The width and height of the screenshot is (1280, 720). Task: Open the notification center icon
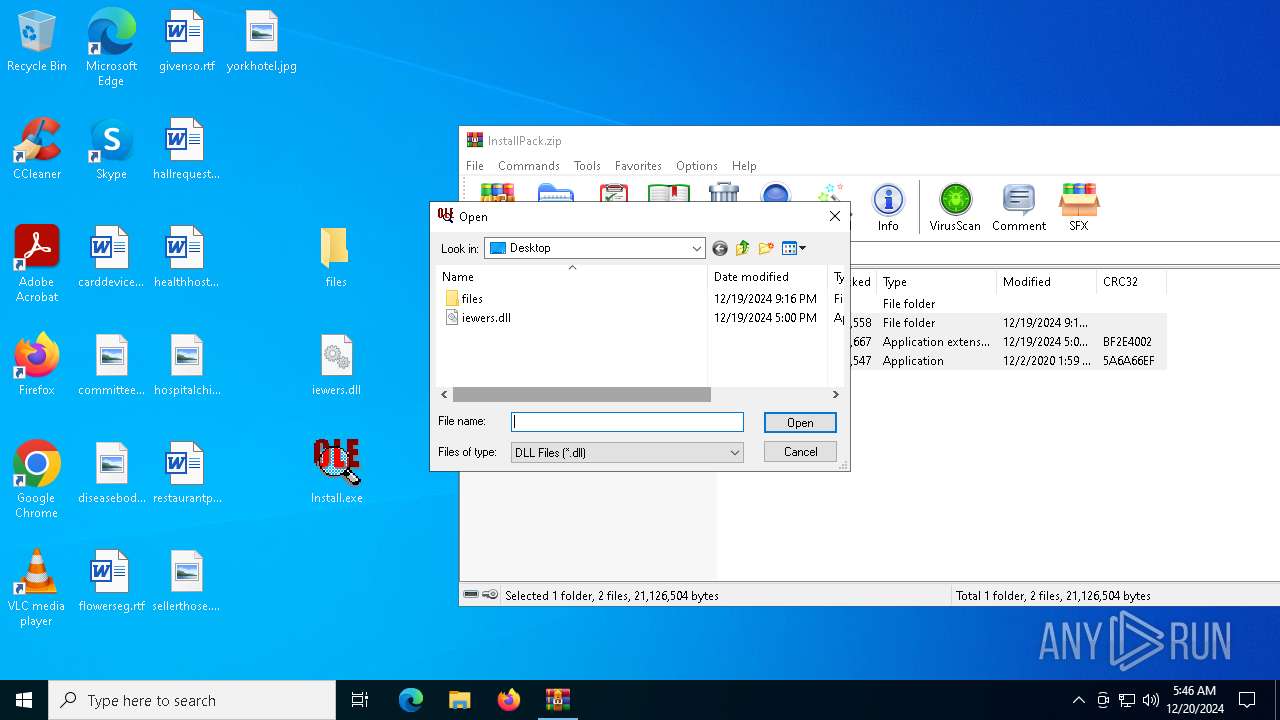(1247, 700)
